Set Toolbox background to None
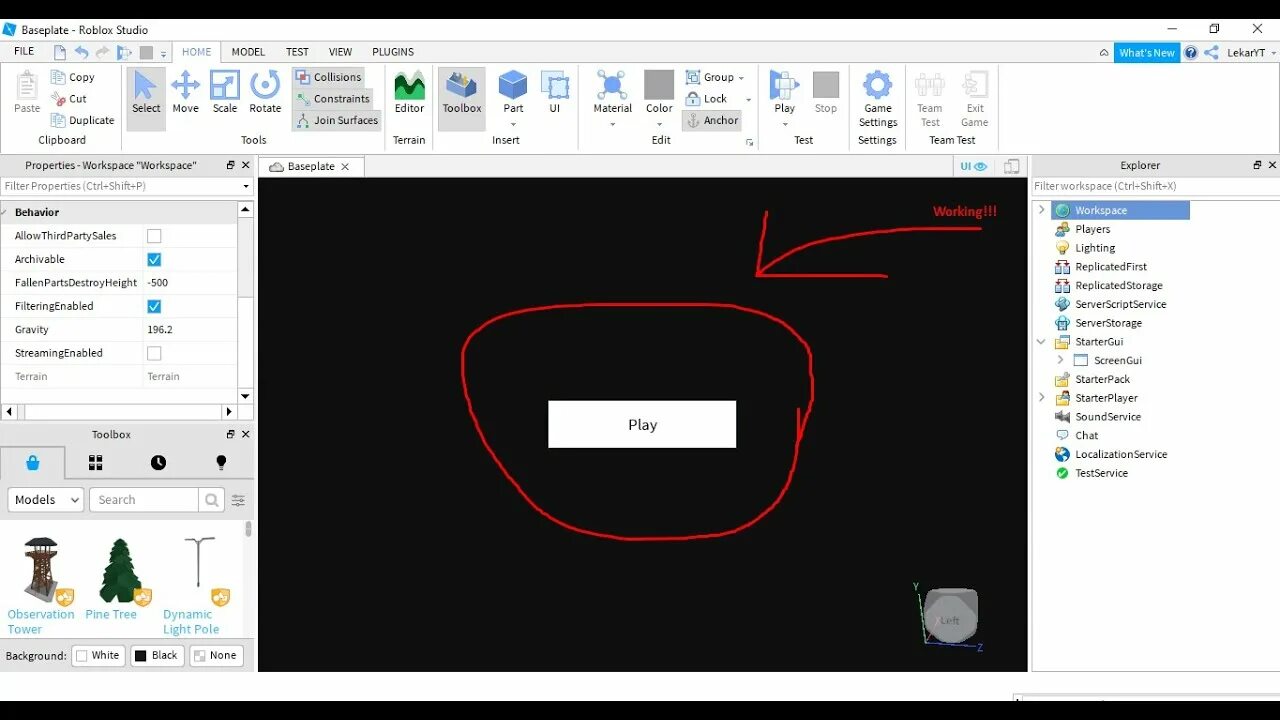The width and height of the screenshot is (1280, 720). coord(216,656)
